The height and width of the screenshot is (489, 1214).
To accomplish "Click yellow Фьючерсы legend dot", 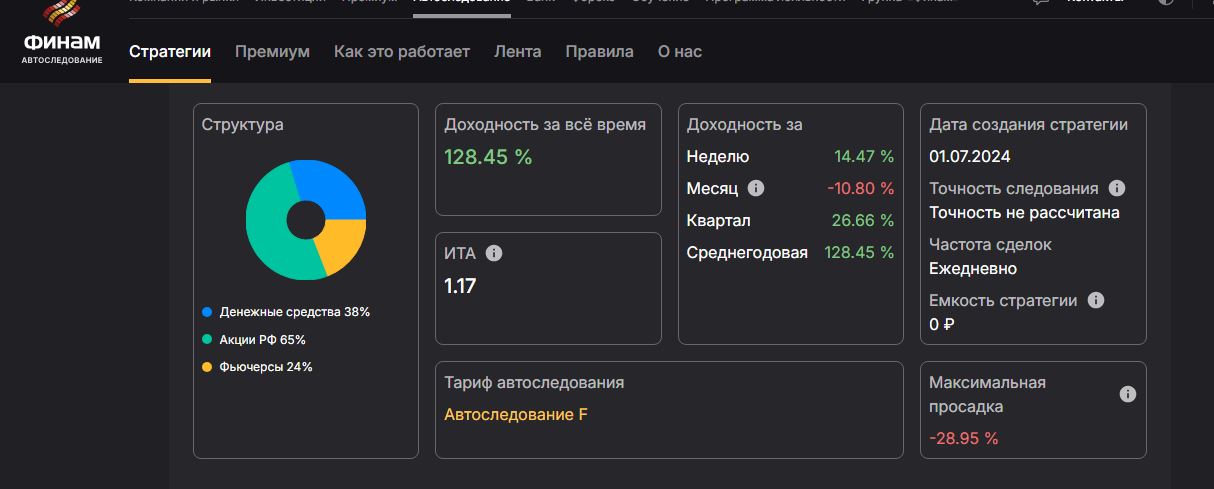I will pyautogui.click(x=207, y=367).
